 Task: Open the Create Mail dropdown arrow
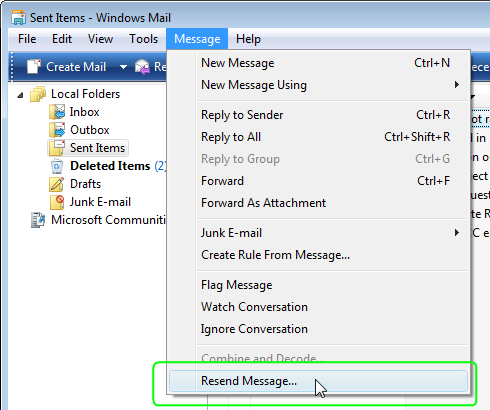pos(123,67)
